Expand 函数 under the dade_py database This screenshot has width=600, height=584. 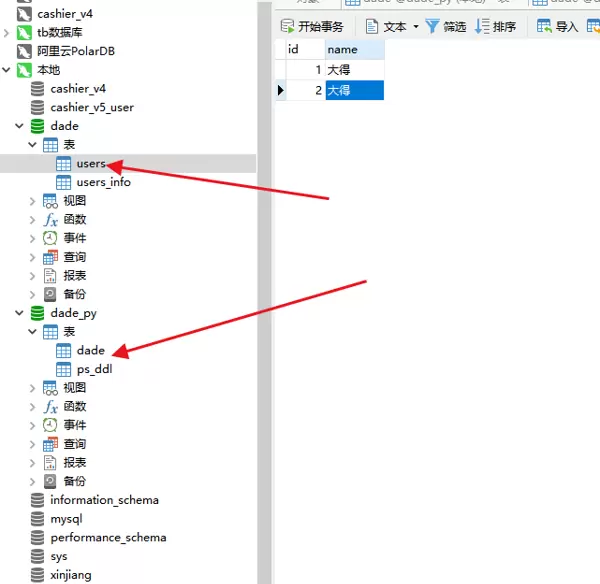[33, 407]
